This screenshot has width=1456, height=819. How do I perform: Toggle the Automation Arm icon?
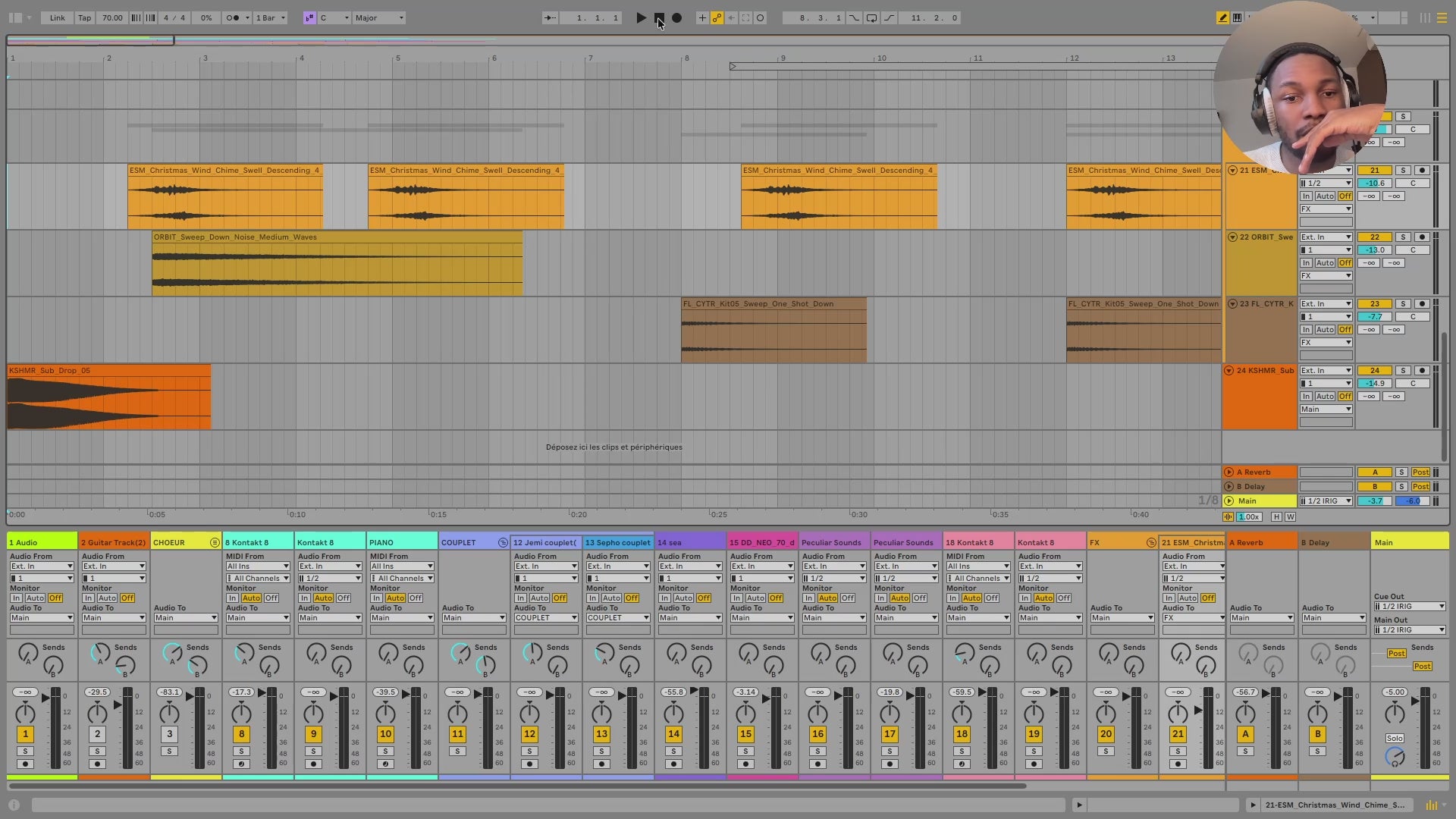[x=717, y=17]
